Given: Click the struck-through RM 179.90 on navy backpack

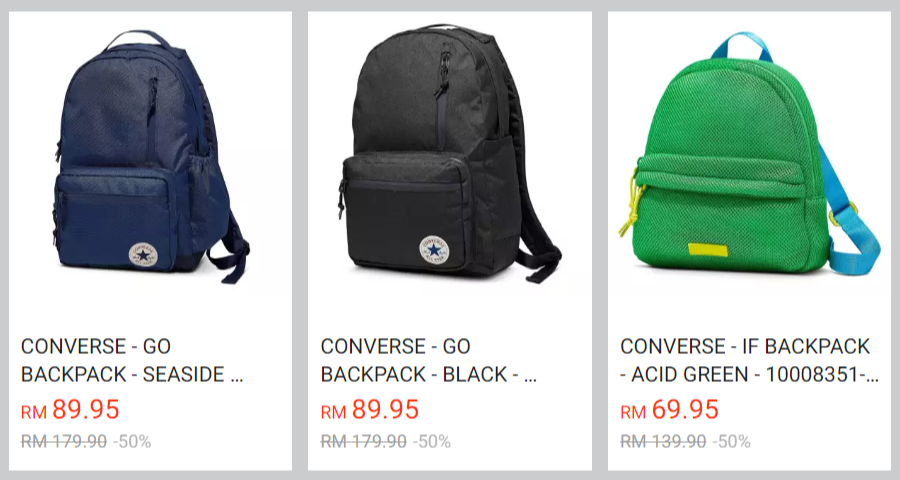Looking at the screenshot, I should (x=64, y=442).
